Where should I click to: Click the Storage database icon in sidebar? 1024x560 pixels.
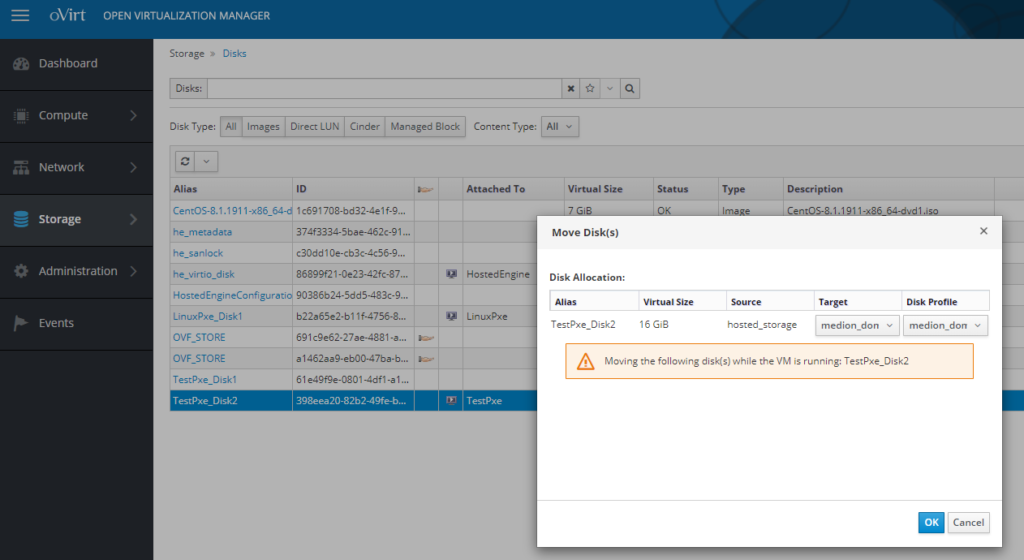[x=21, y=219]
